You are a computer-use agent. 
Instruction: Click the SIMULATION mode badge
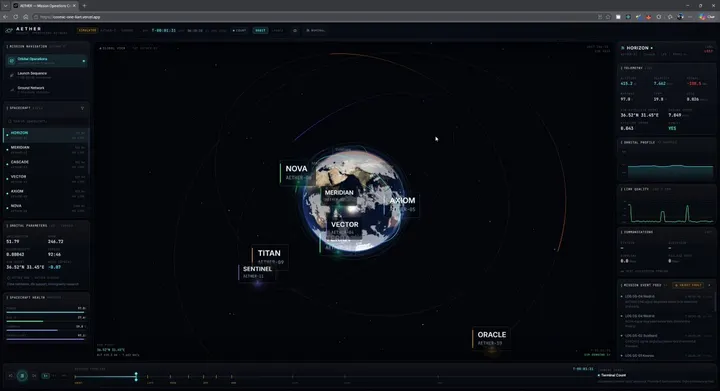coord(87,30)
